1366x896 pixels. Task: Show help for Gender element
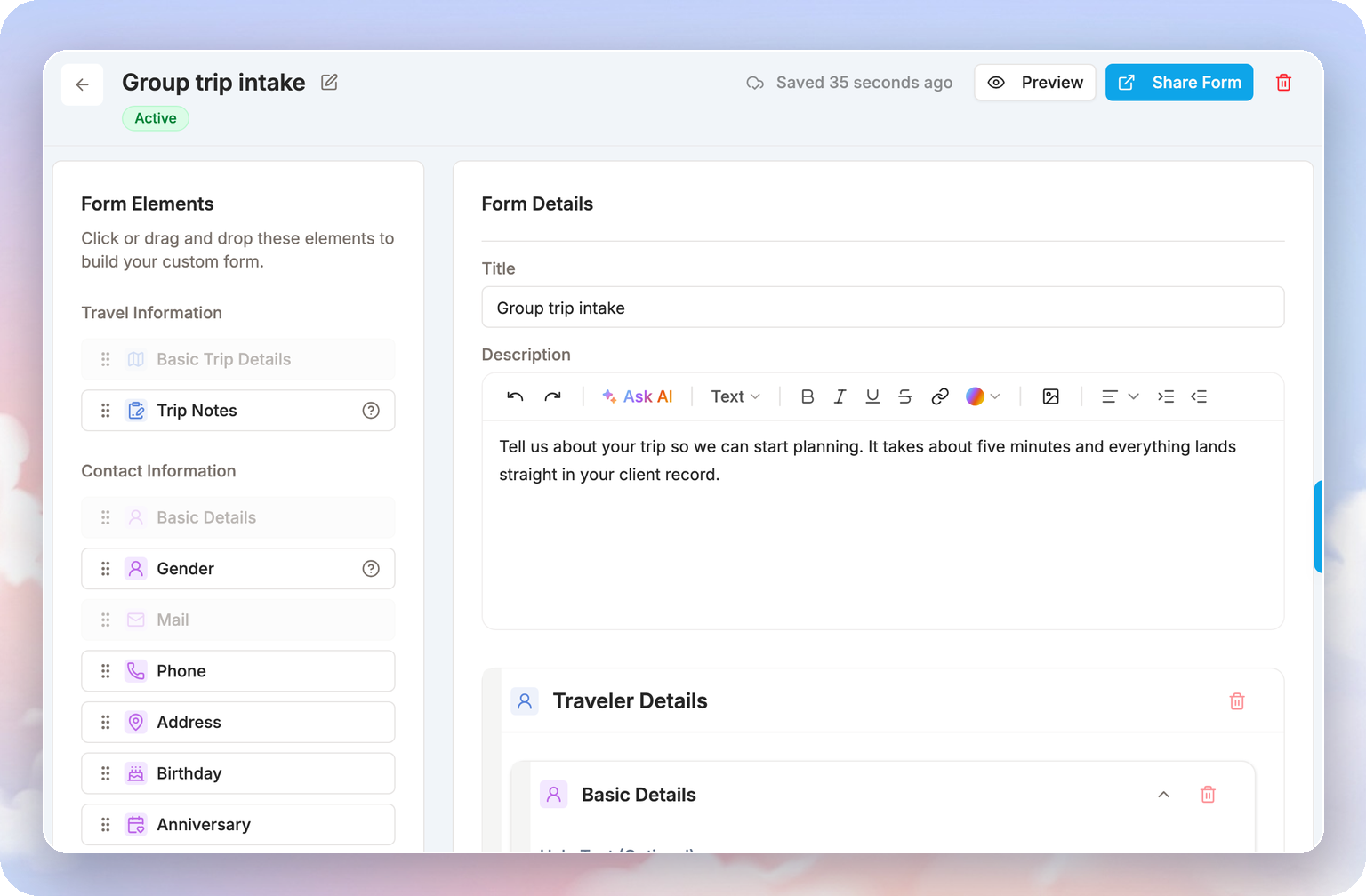click(371, 569)
